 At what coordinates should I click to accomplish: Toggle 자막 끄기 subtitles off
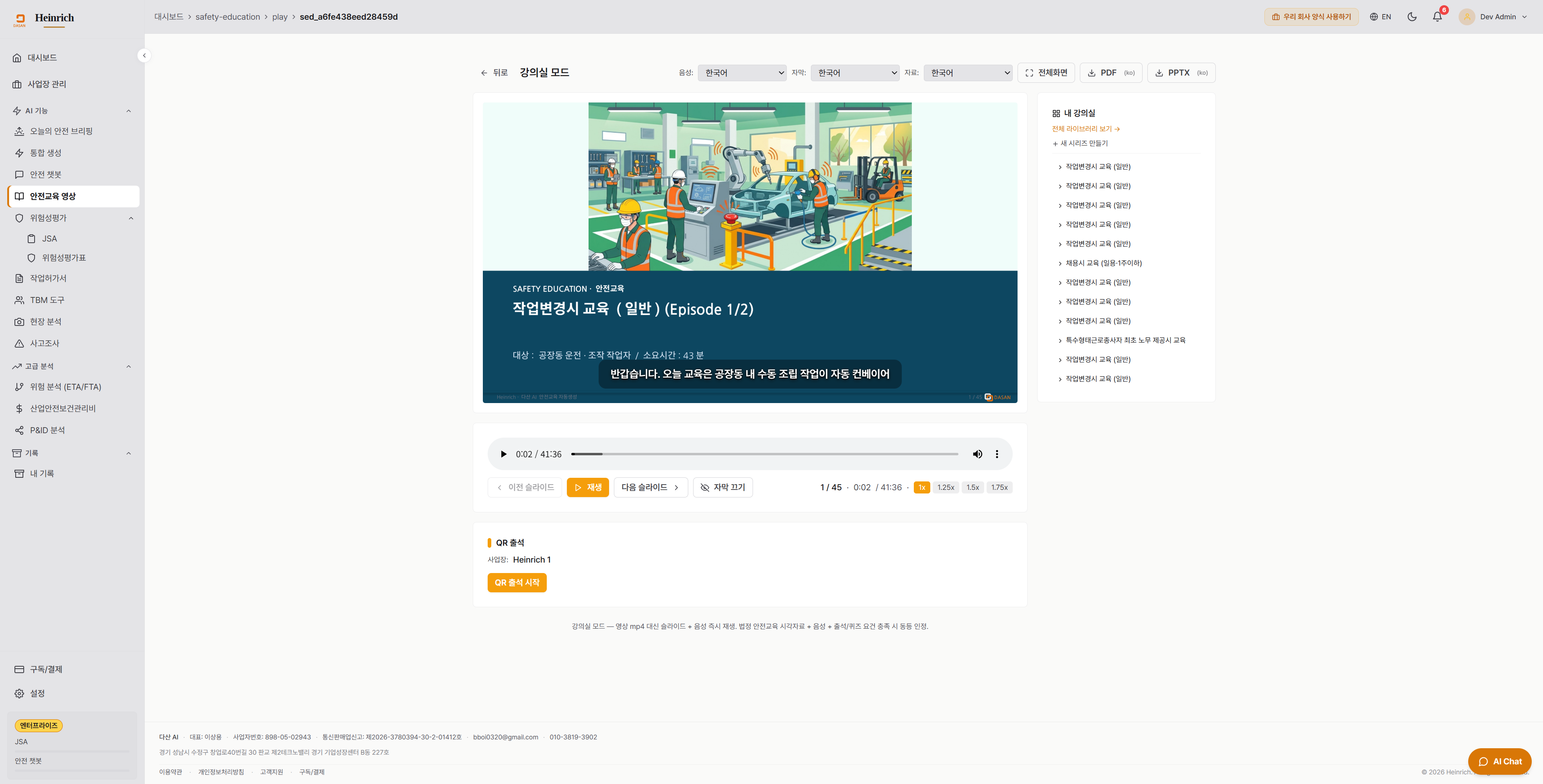(x=722, y=487)
